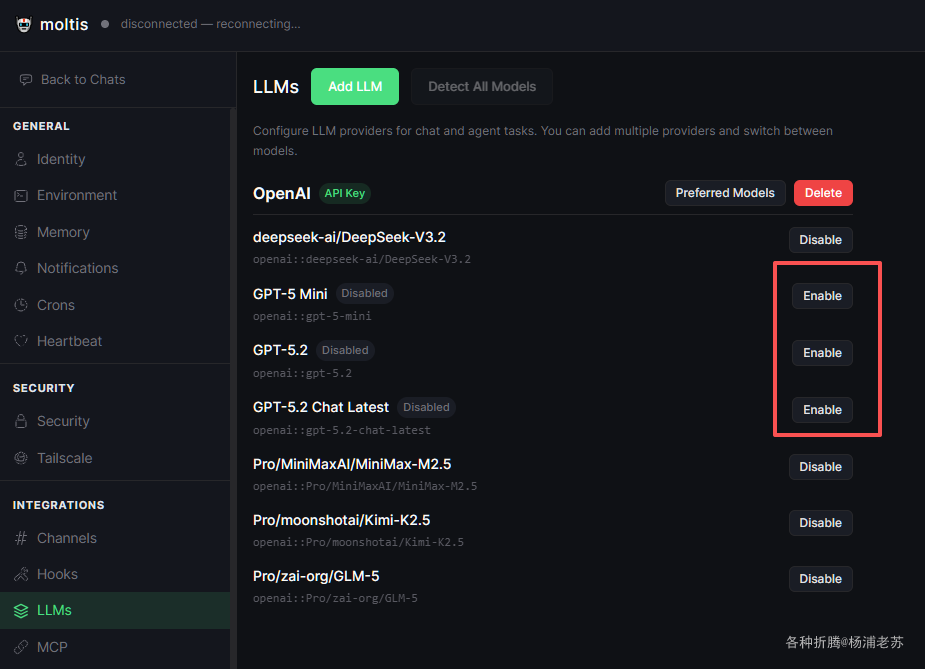Screen dimensions: 925x669
Task: Select Hooks in the sidebar
Action: click(x=115, y=574)
